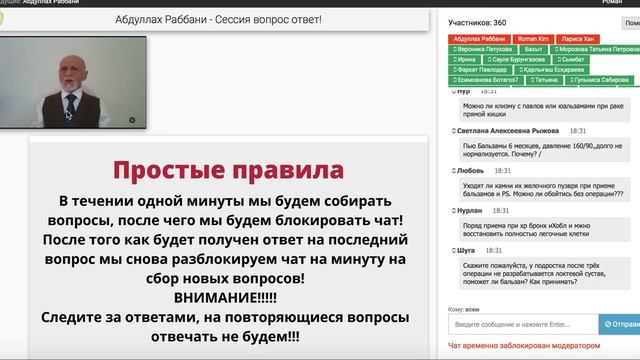This screenshot has height=360, width=640.
Task: Select participant tag Сымбат
Action: [x=571, y=60]
